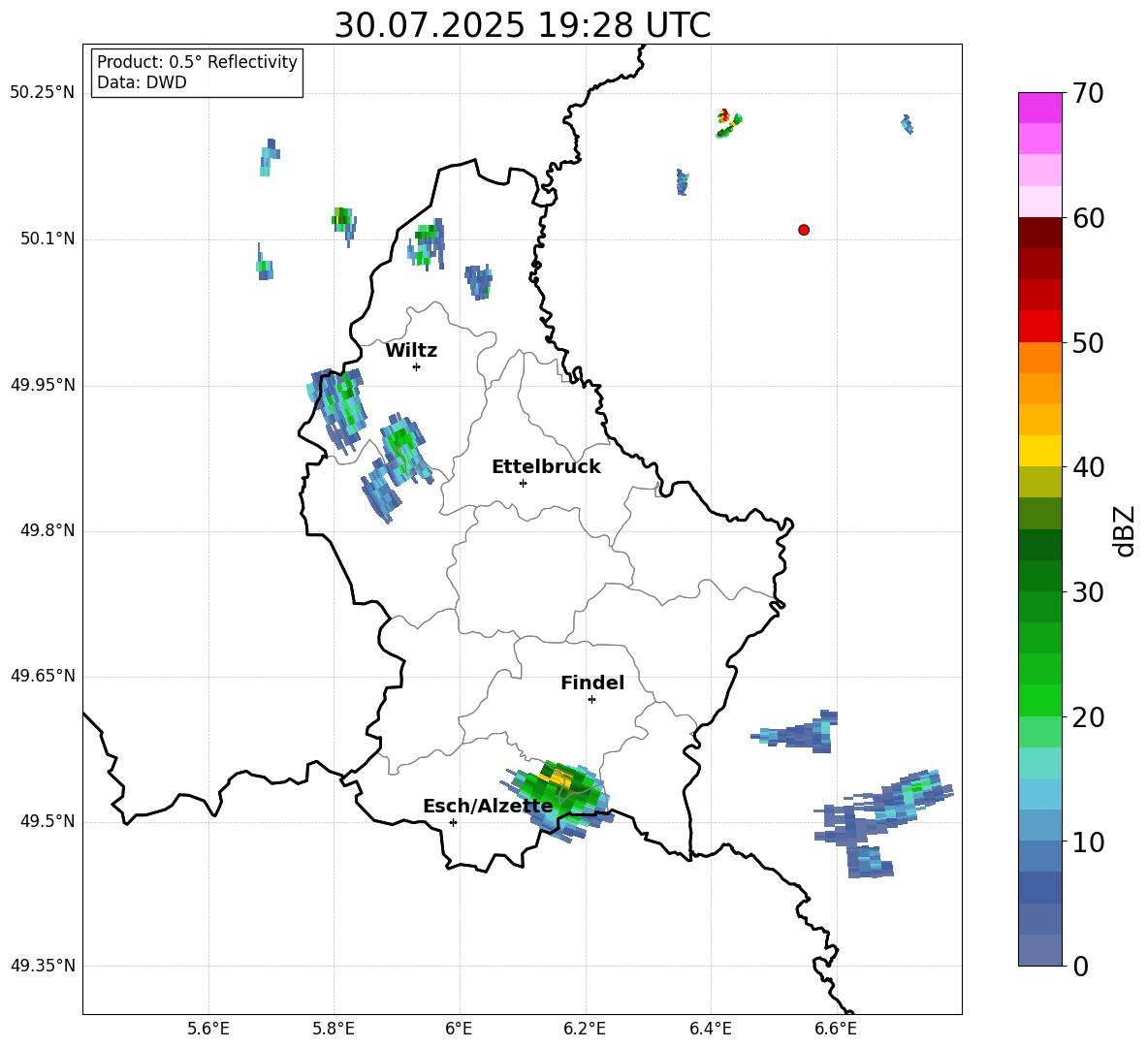
Task: Click the 6.4°E longitude label
Action: click(x=710, y=1029)
